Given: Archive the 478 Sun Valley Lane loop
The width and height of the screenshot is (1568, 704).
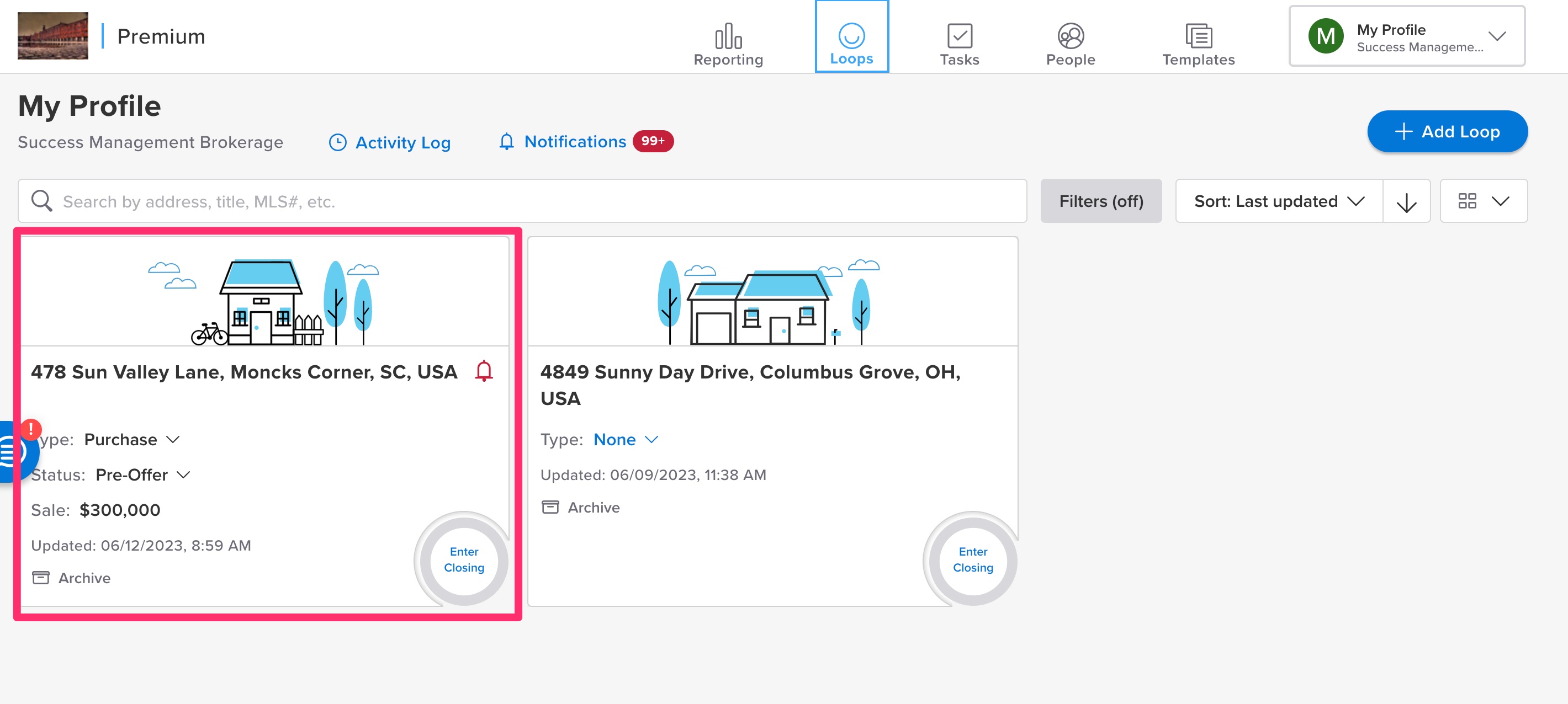Looking at the screenshot, I should [71, 578].
